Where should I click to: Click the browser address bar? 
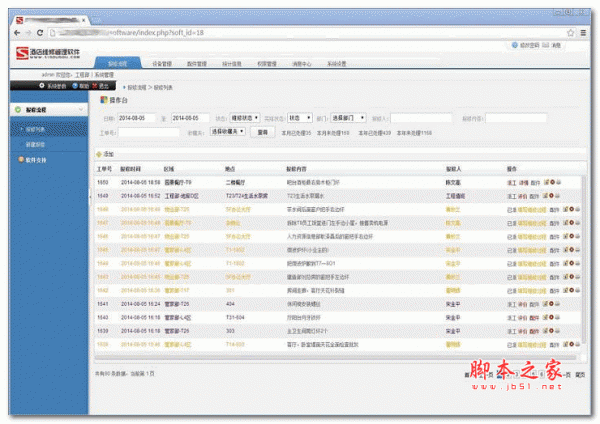coord(306,33)
